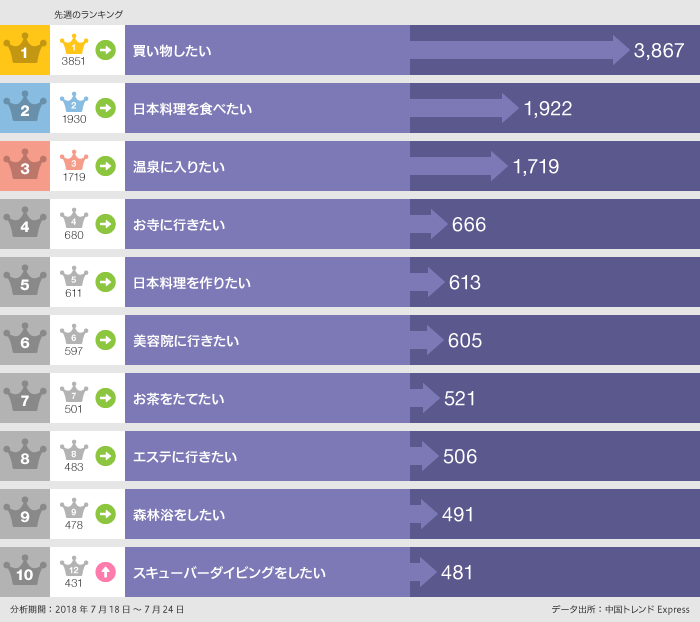Click the green arrow beside 森林浴をしたい
Screen dimensions: 700x622
105,515
